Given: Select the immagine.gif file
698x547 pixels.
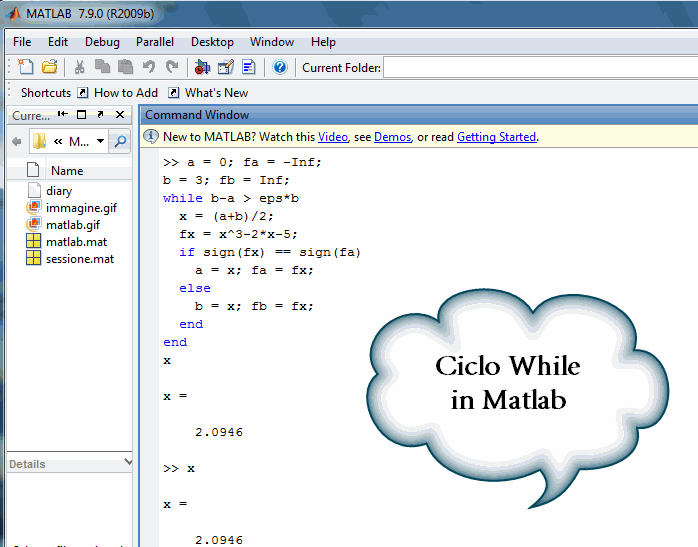Looking at the screenshot, I should pos(81,208).
